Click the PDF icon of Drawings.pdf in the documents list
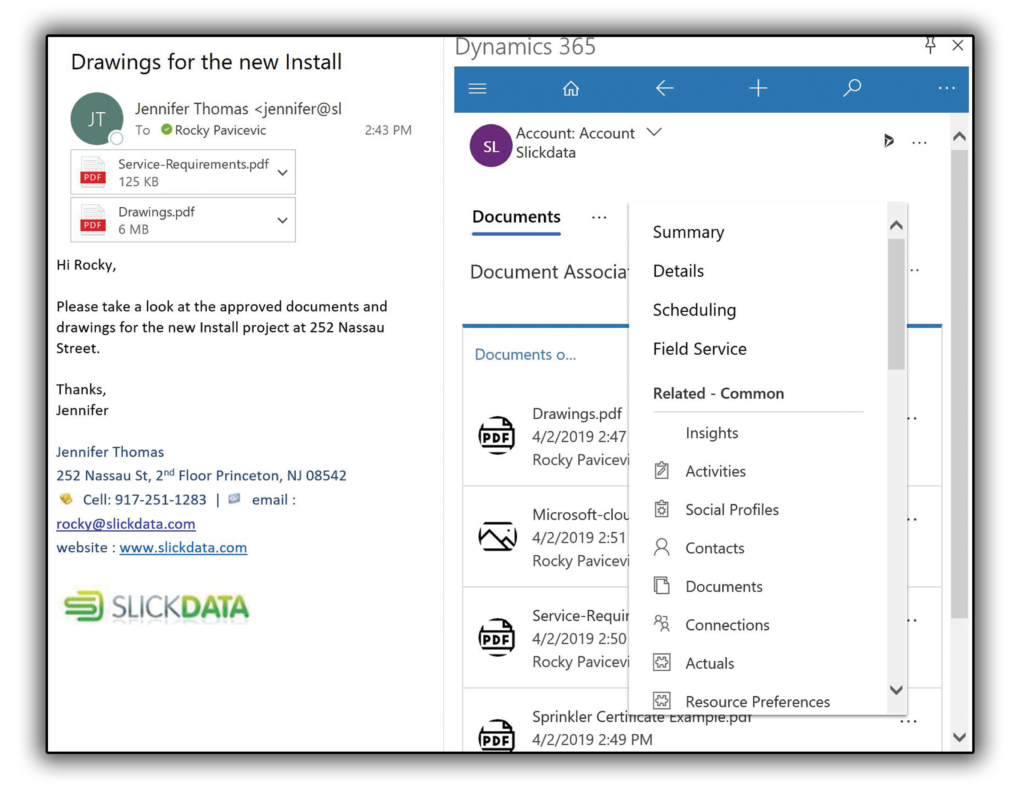The width and height of the screenshot is (1024, 791). [497, 436]
